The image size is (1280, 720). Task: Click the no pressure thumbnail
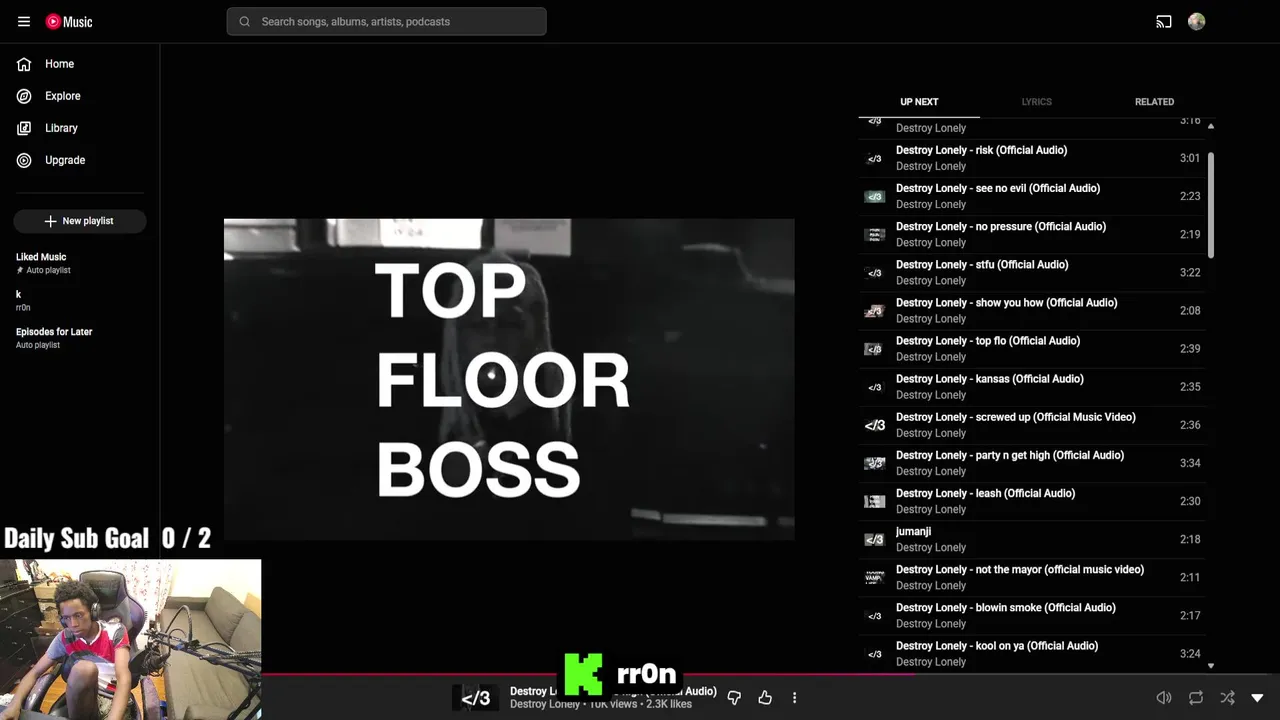click(874, 234)
